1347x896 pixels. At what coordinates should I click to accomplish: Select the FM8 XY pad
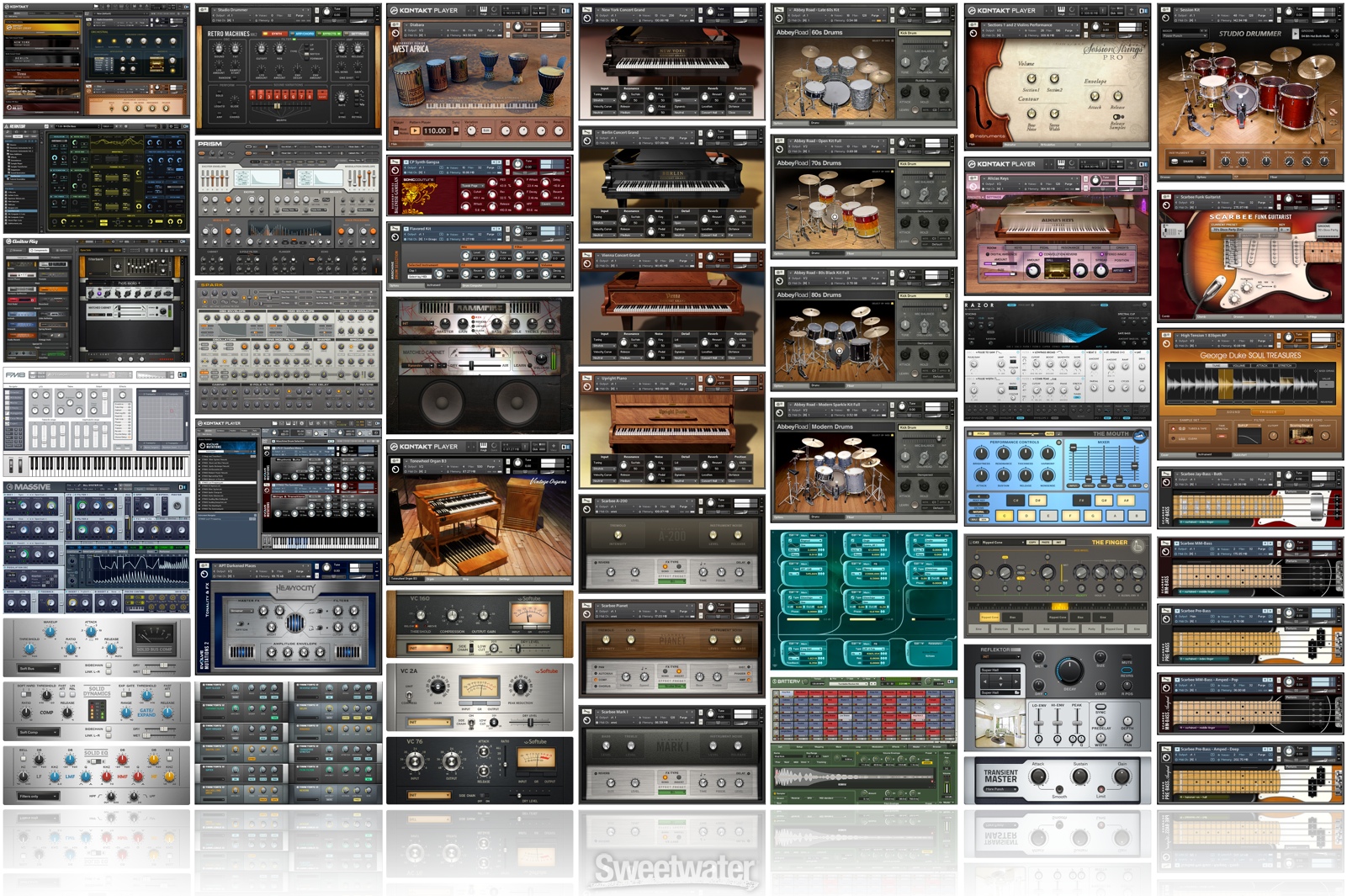click(x=162, y=418)
